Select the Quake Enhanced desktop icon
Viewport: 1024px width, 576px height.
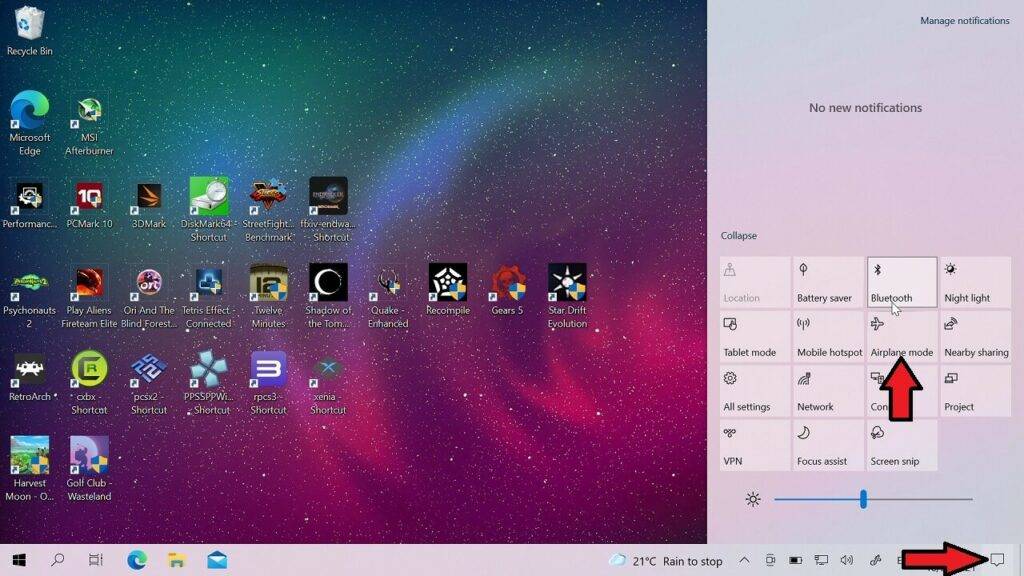click(388, 297)
